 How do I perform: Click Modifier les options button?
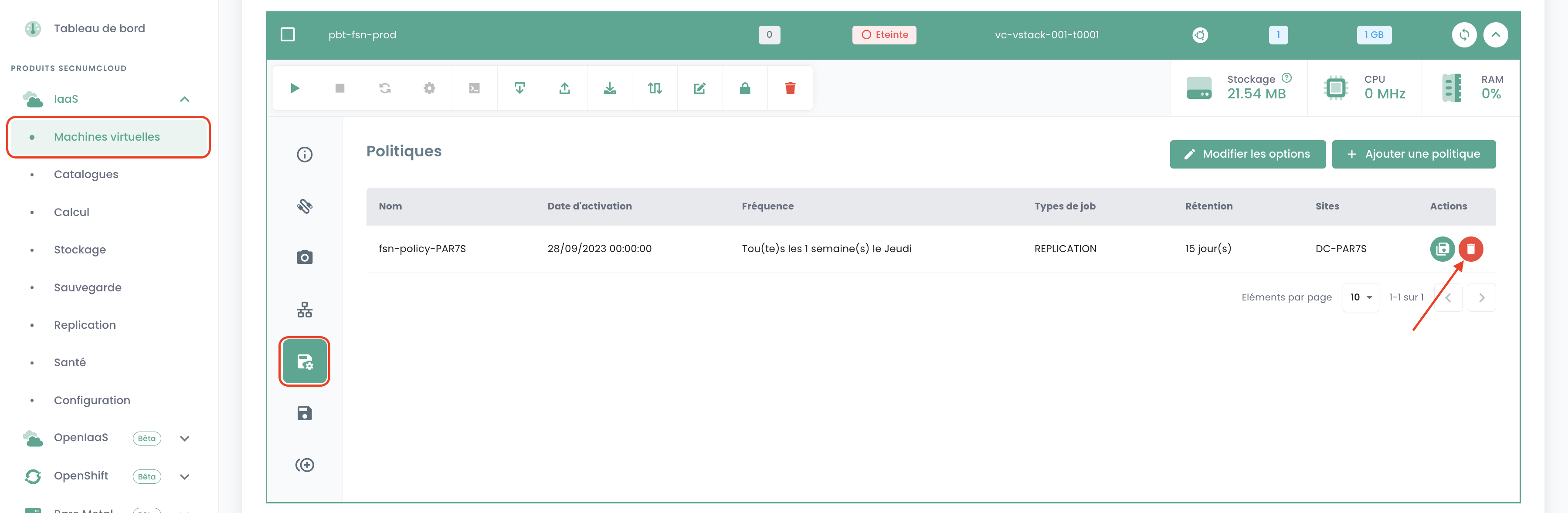[1247, 154]
